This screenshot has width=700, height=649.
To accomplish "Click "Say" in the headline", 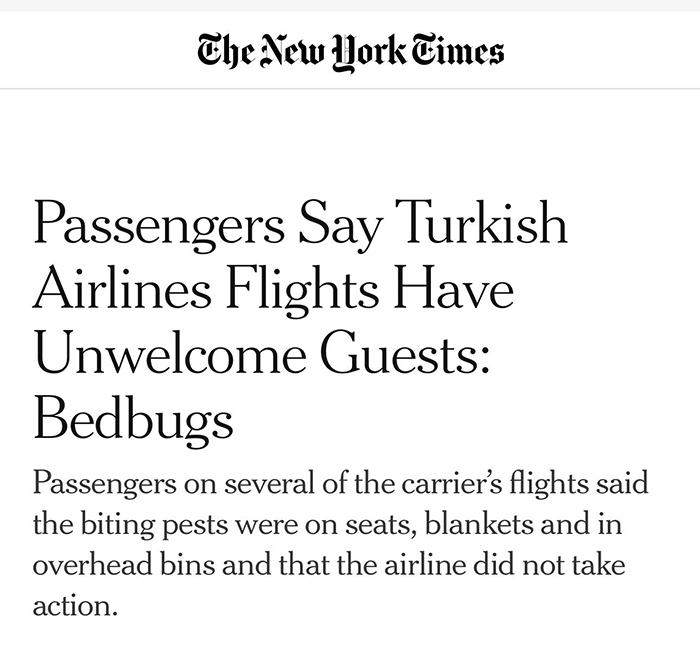I will 340,226.
